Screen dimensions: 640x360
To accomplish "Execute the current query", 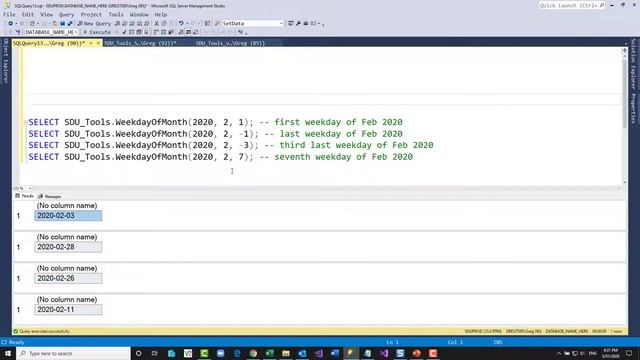I will pyautogui.click(x=97, y=32).
